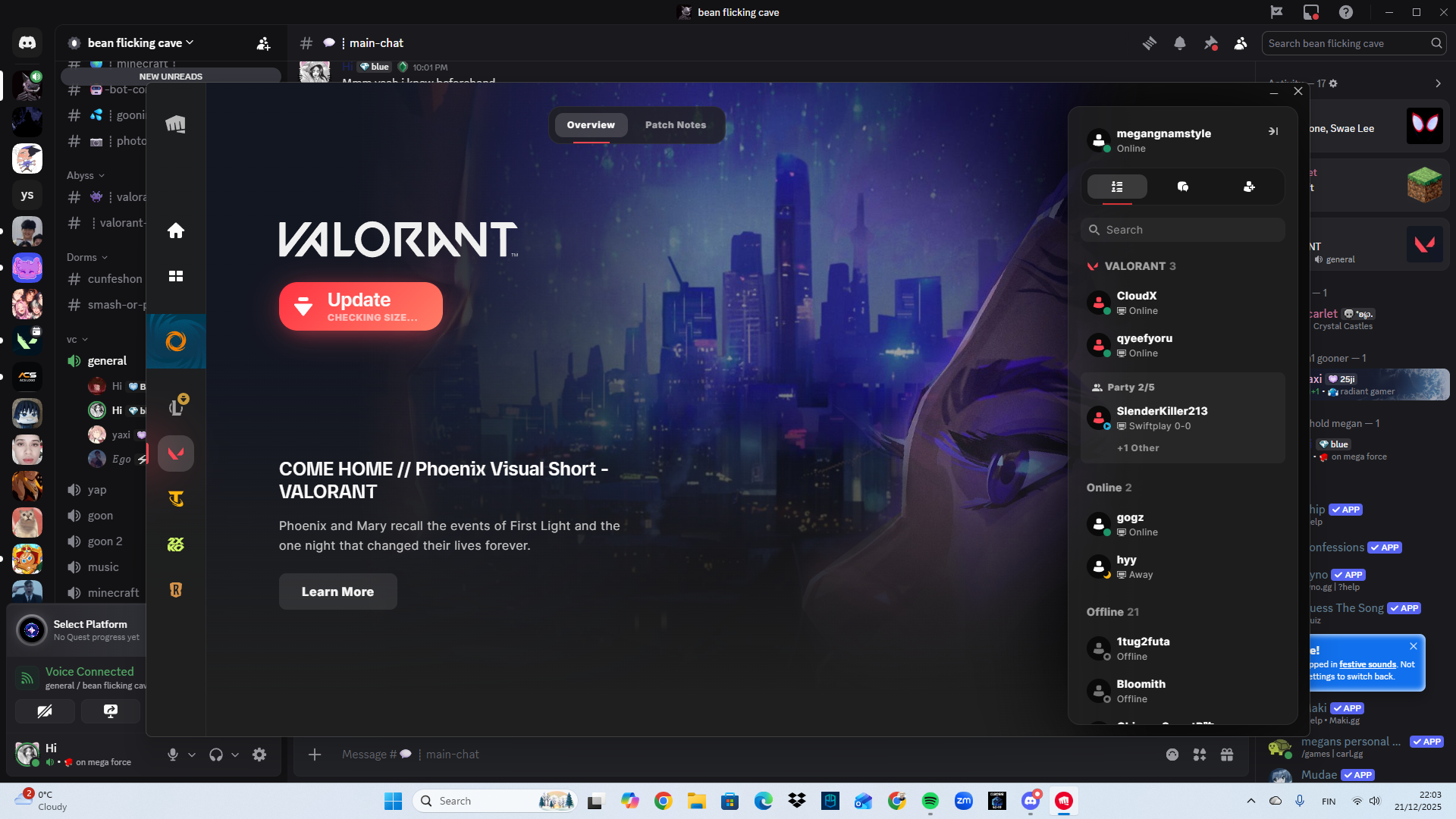The width and height of the screenshot is (1456, 819).
Task: Click the Riot friends Search field
Action: pos(1183,230)
